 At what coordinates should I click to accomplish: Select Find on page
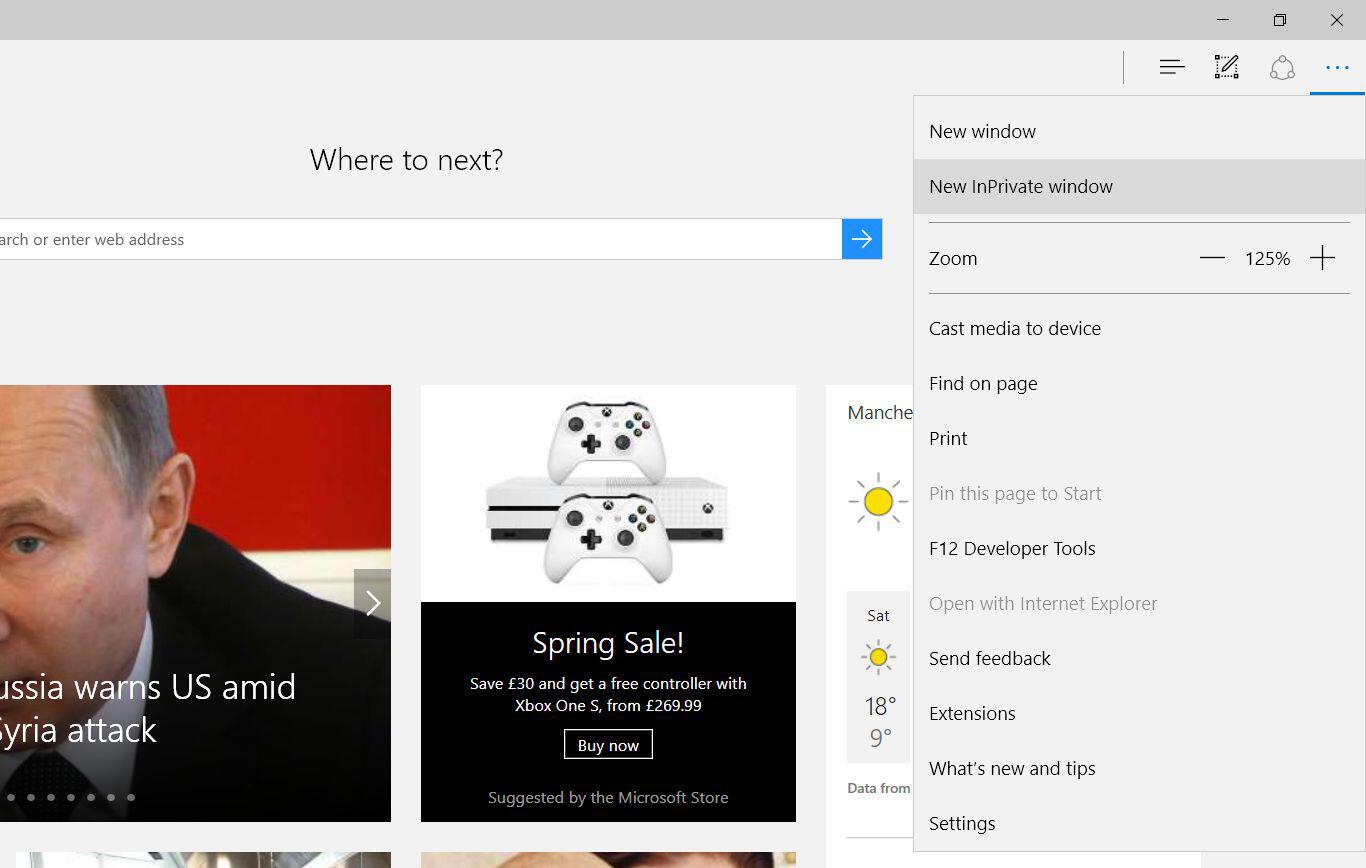pyautogui.click(x=1139, y=383)
